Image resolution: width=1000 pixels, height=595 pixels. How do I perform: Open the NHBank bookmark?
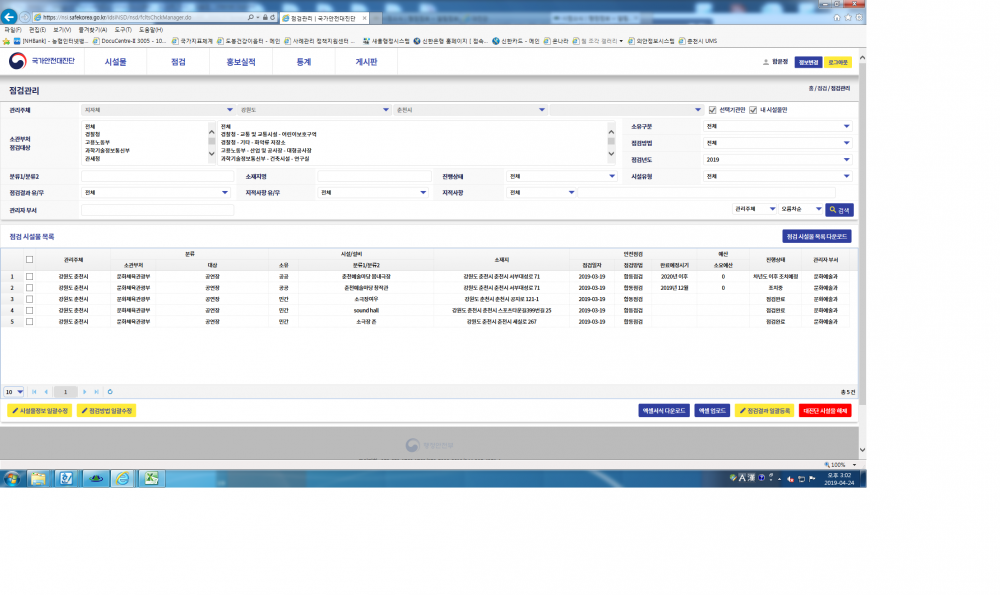pos(51,41)
